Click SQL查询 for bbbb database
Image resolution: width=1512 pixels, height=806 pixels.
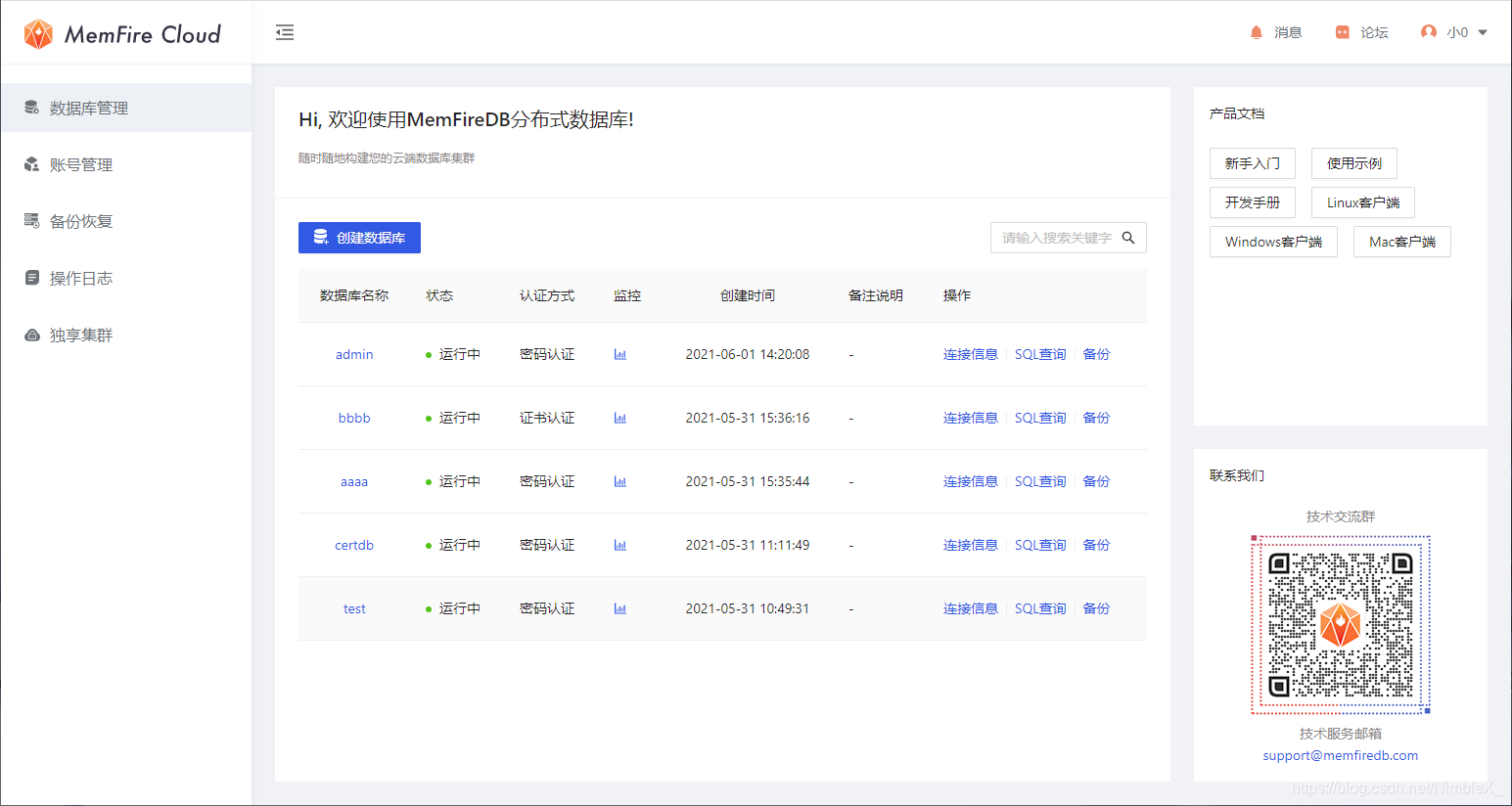click(1040, 418)
